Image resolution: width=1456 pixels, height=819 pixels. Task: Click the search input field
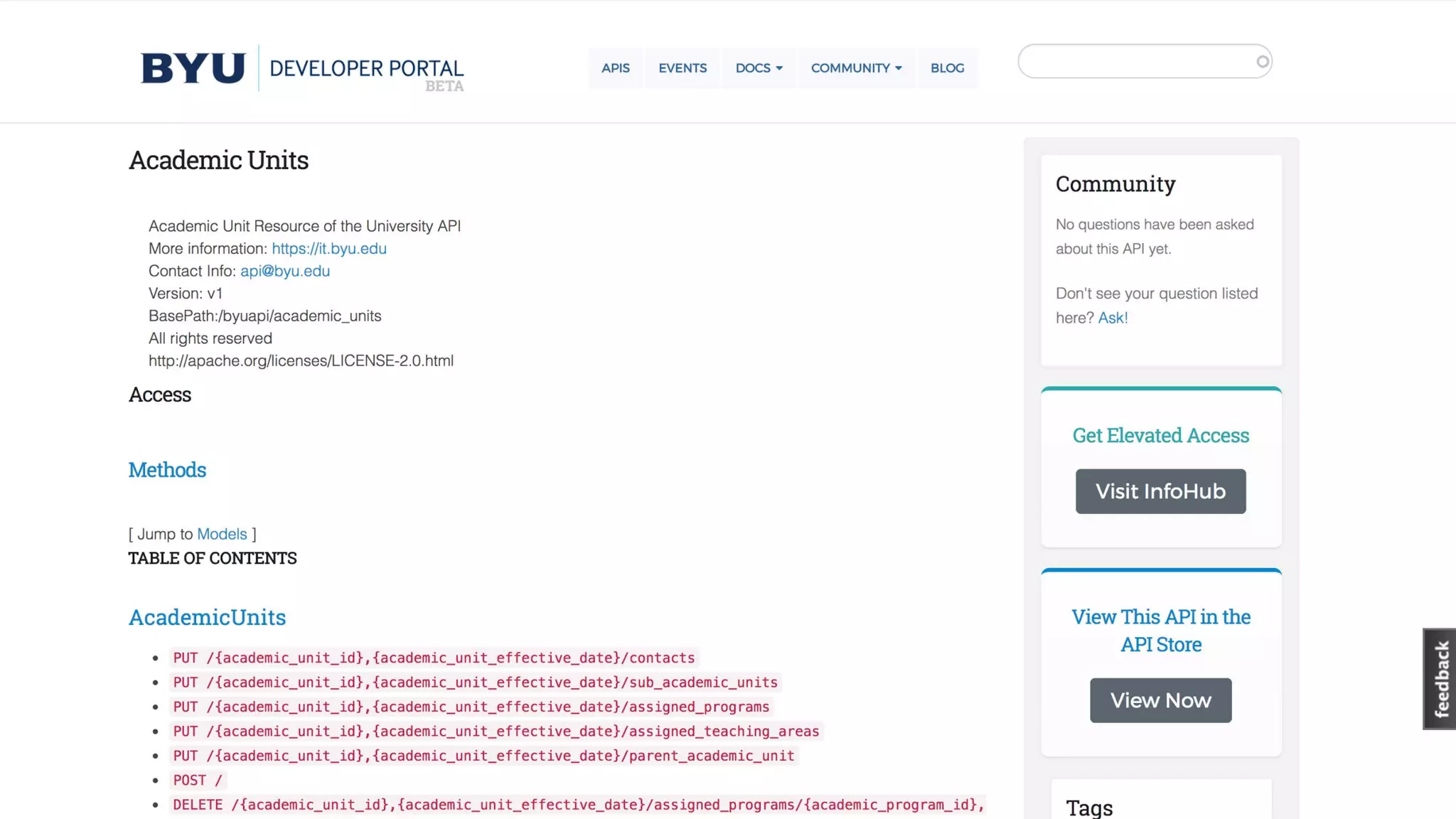[x=1137, y=62]
